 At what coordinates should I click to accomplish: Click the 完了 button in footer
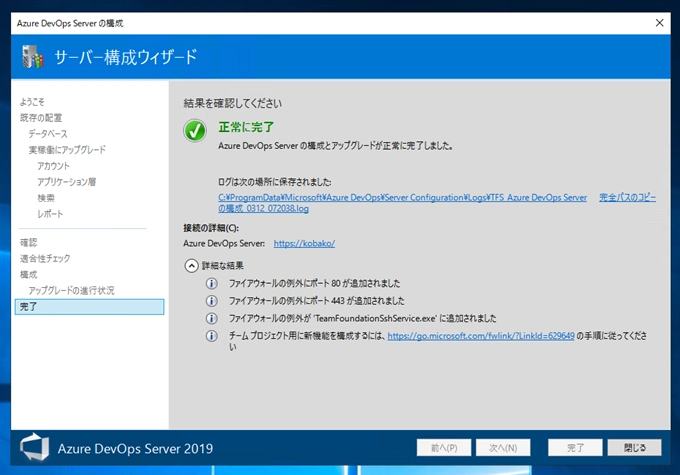575,448
